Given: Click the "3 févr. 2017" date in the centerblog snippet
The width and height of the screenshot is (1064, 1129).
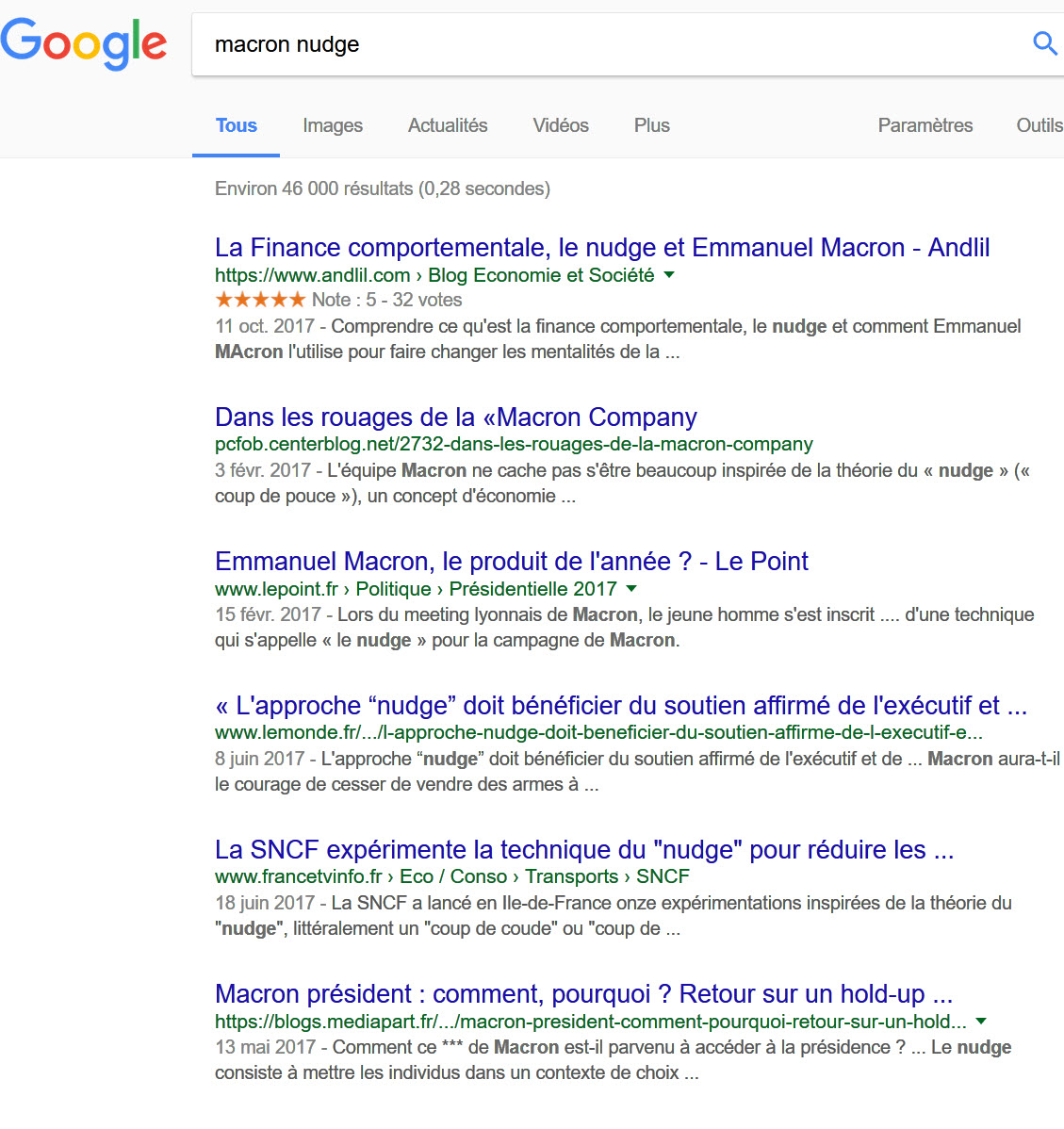Looking at the screenshot, I should click(263, 470).
